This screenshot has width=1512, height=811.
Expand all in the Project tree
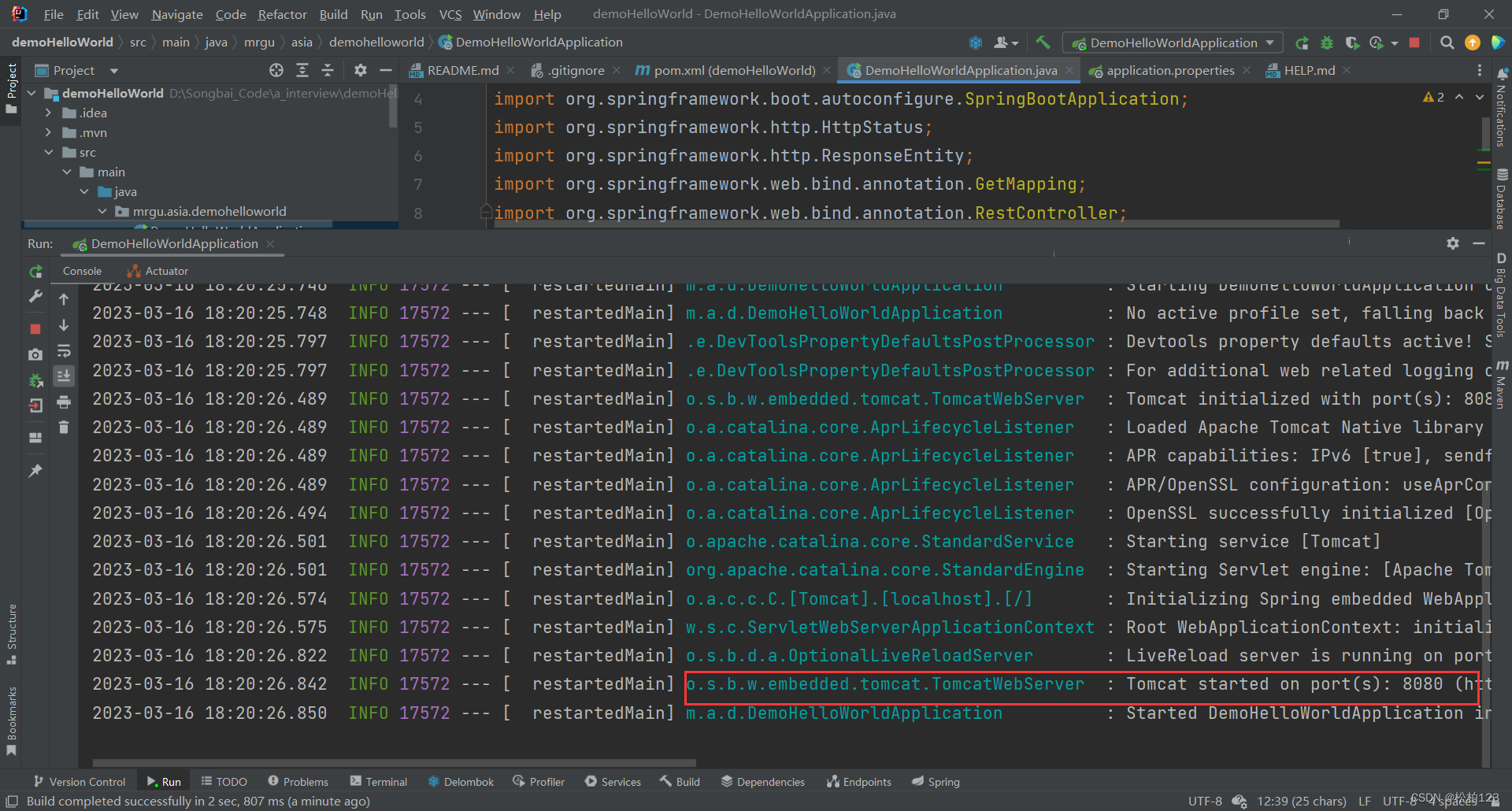[302, 70]
